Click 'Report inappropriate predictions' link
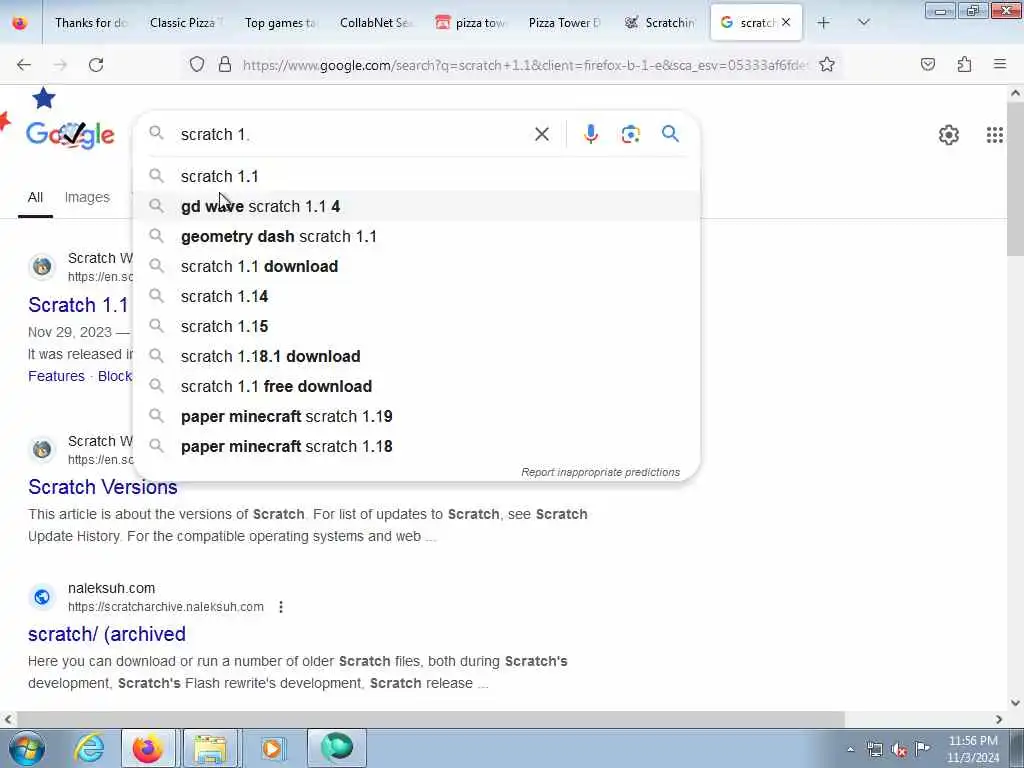 click(600, 472)
